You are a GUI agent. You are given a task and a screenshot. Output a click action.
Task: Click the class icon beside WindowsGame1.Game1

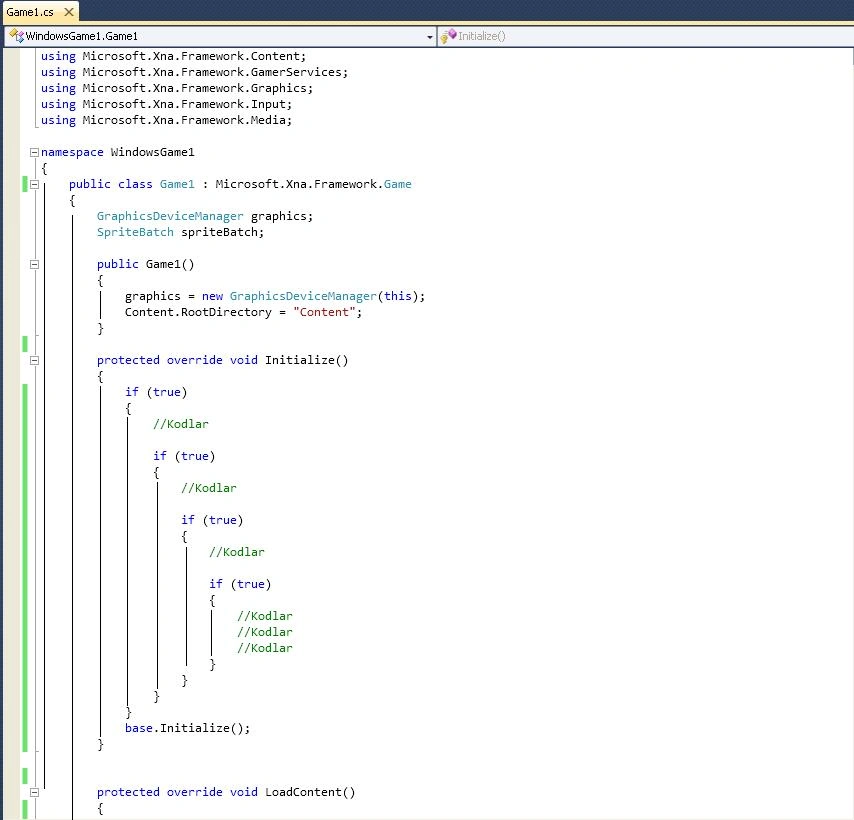click(x=17, y=36)
